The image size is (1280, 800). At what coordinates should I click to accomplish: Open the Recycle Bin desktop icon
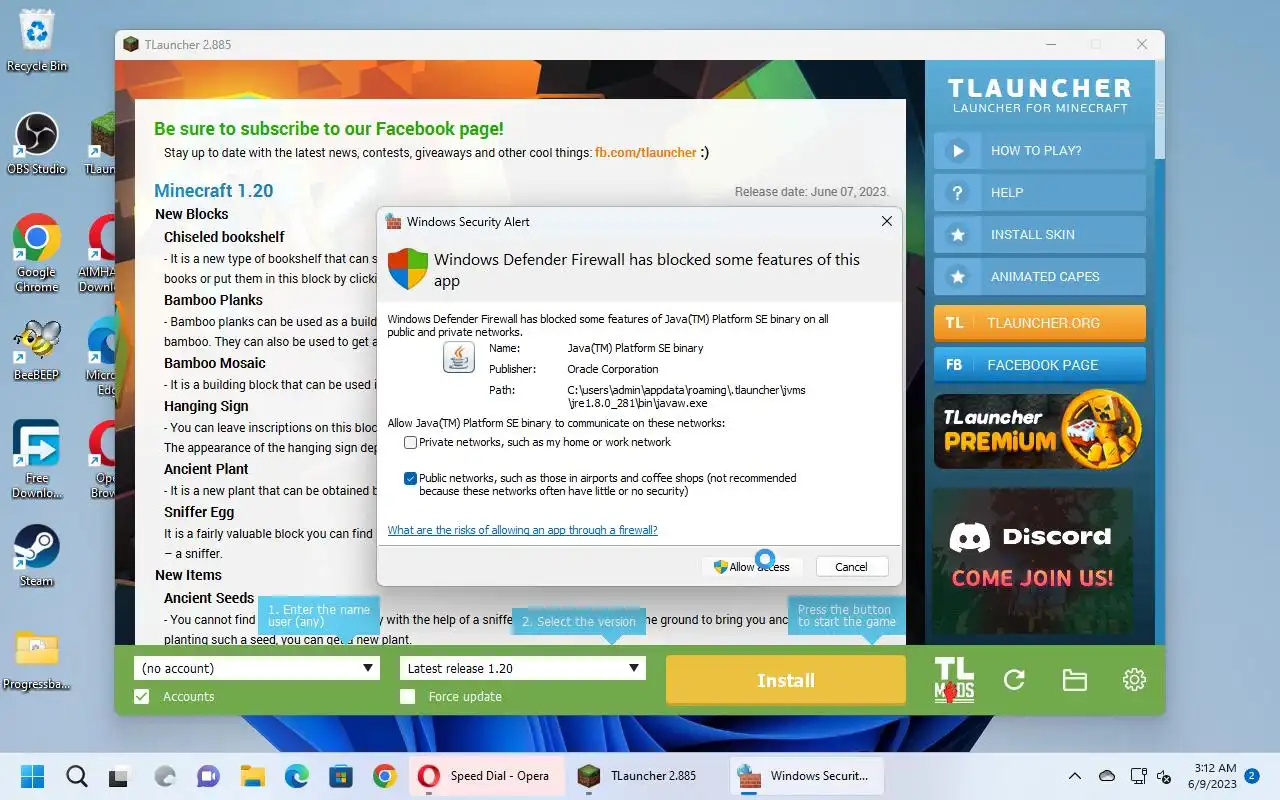click(x=37, y=40)
